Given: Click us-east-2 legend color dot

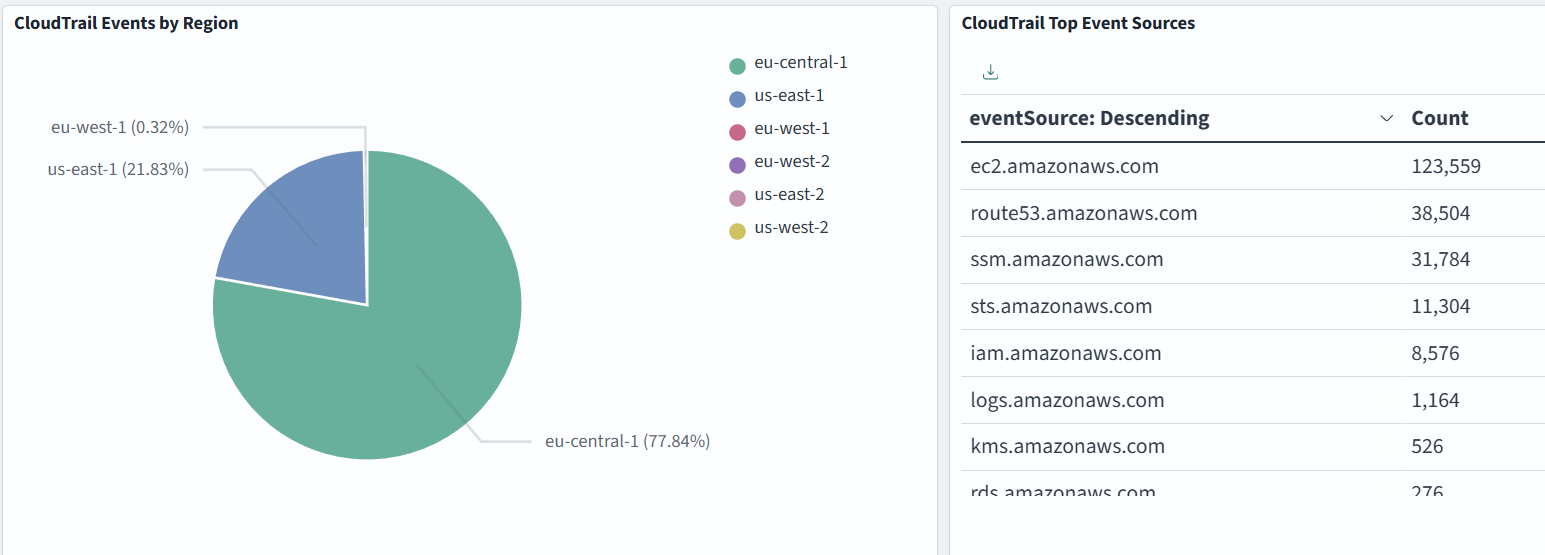Looking at the screenshot, I should coord(738,198).
